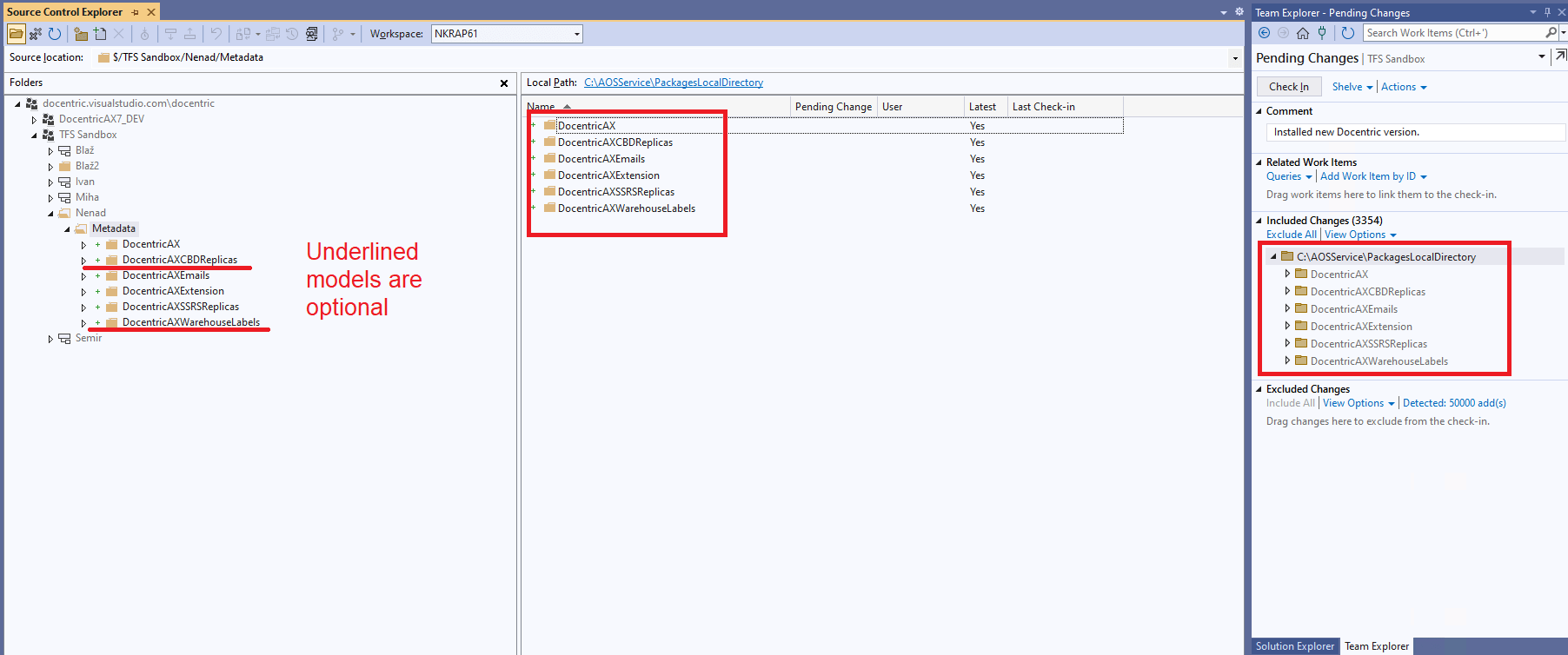
Task: Toggle the folders pane toolbar icon
Action: [16, 34]
